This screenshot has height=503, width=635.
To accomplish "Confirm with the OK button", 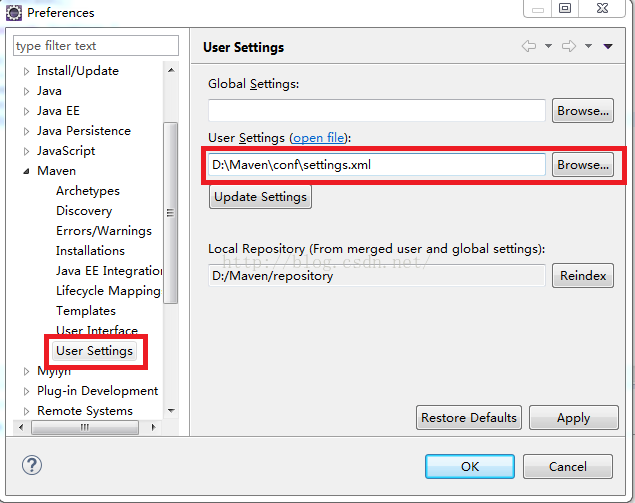I will tap(470, 467).
